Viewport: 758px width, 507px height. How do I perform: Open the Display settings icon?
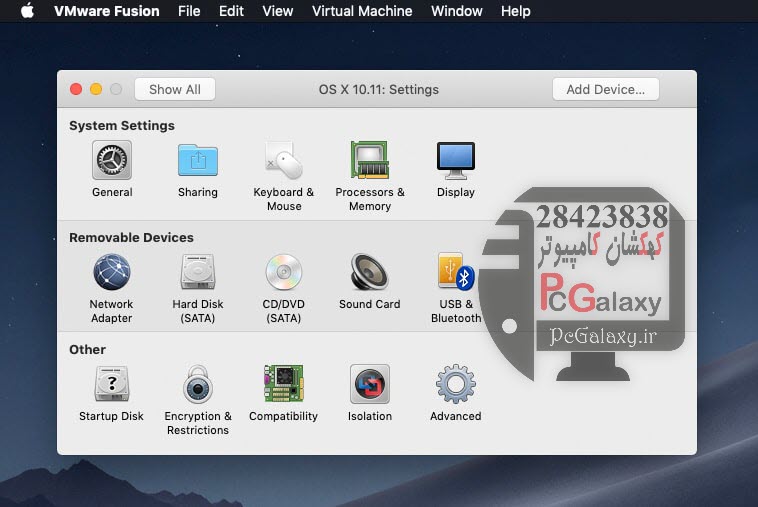pos(456,161)
